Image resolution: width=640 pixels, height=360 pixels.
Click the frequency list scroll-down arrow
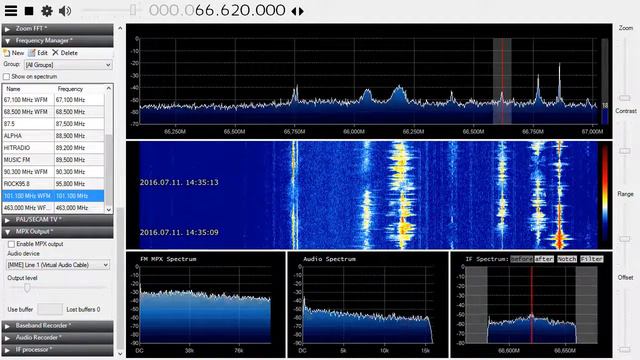109,209
